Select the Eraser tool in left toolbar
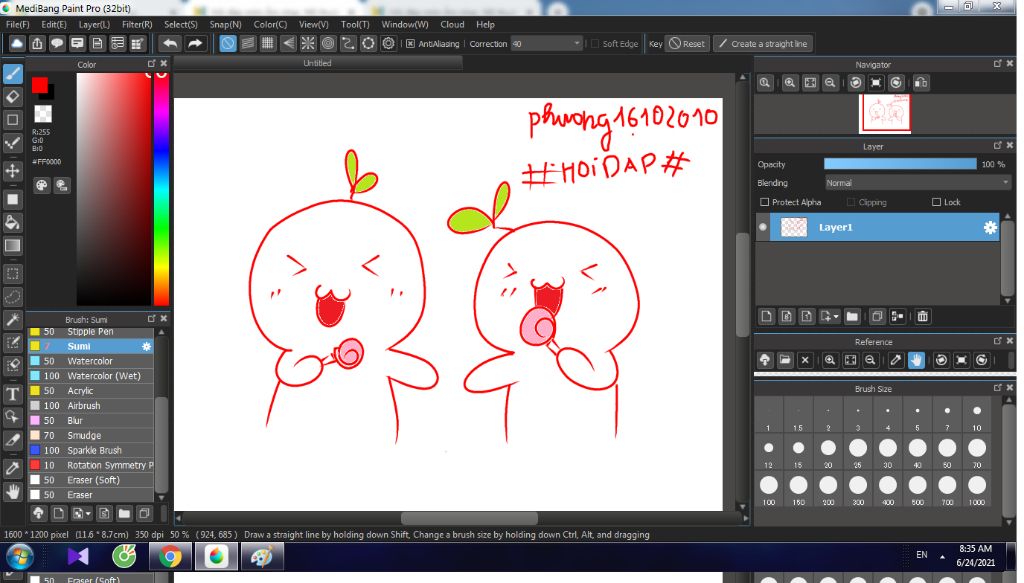The height and width of the screenshot is (583, 1024). point(12,97)
